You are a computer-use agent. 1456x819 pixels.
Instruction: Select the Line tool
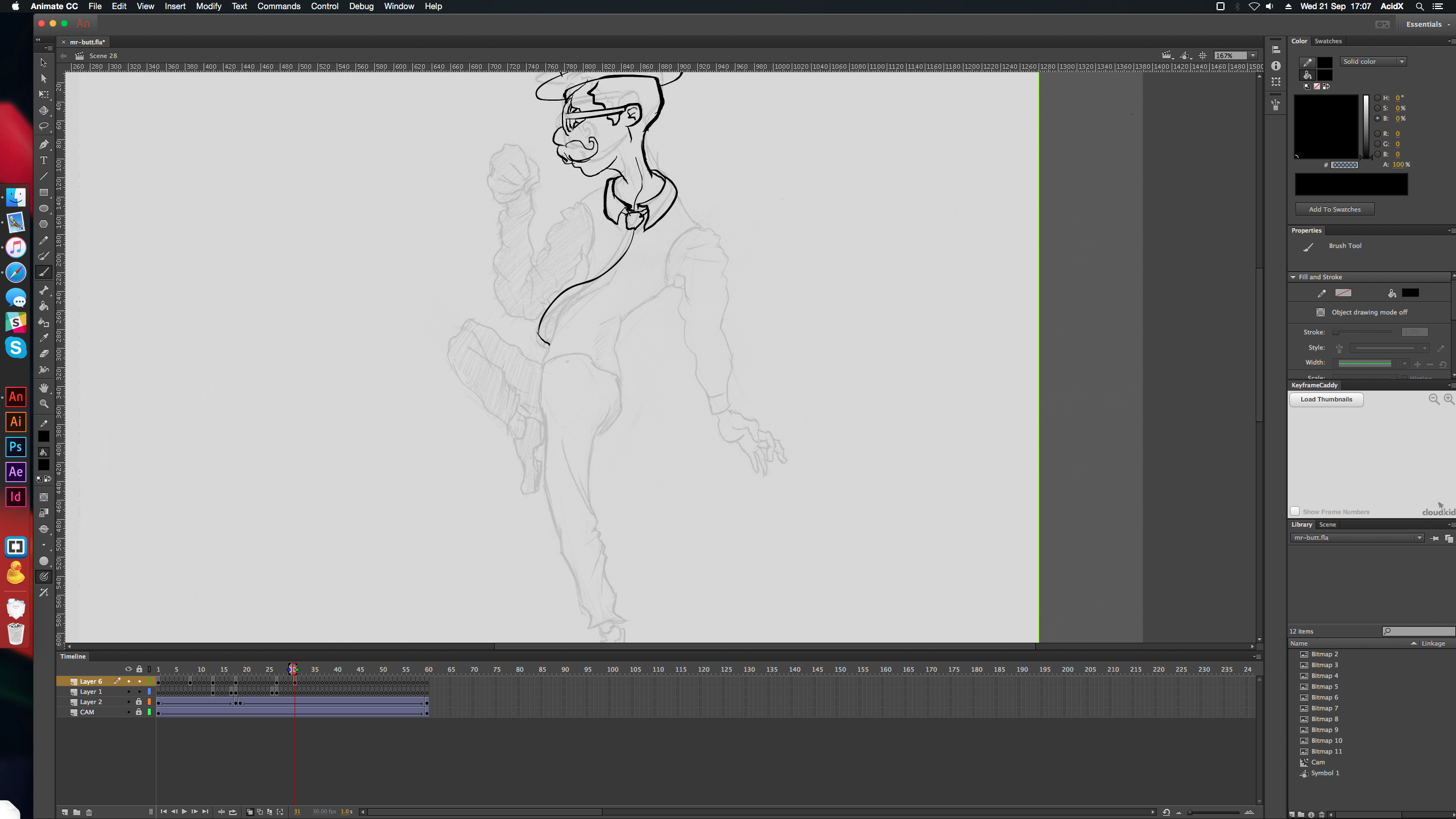[44, 176]
